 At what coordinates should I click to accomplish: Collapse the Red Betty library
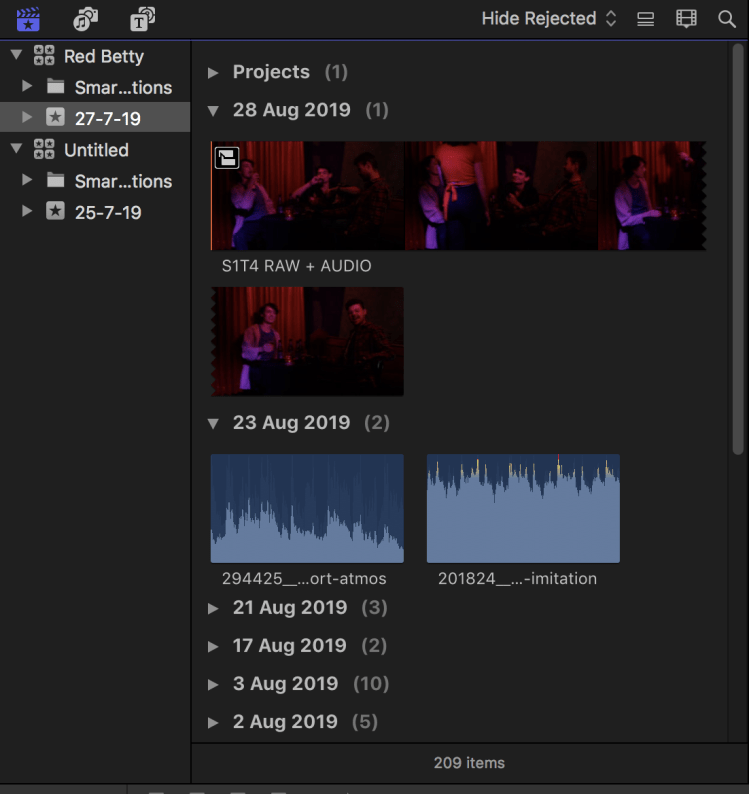tap(16, 56)
